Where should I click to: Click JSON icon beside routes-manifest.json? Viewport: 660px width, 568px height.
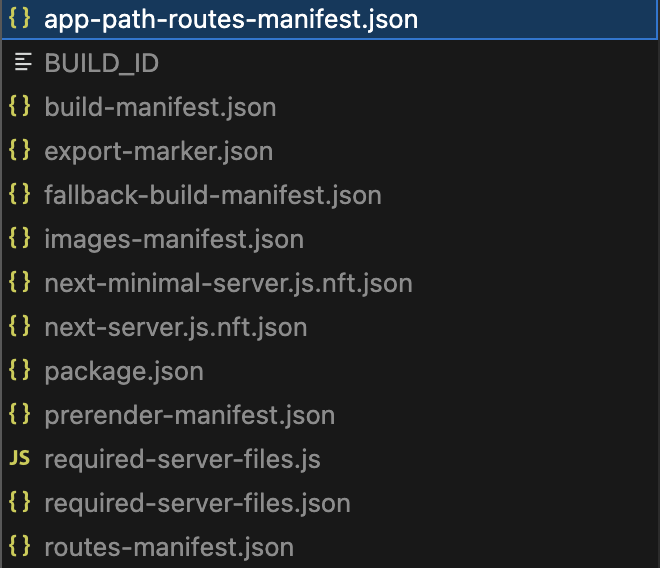(19, 547)
